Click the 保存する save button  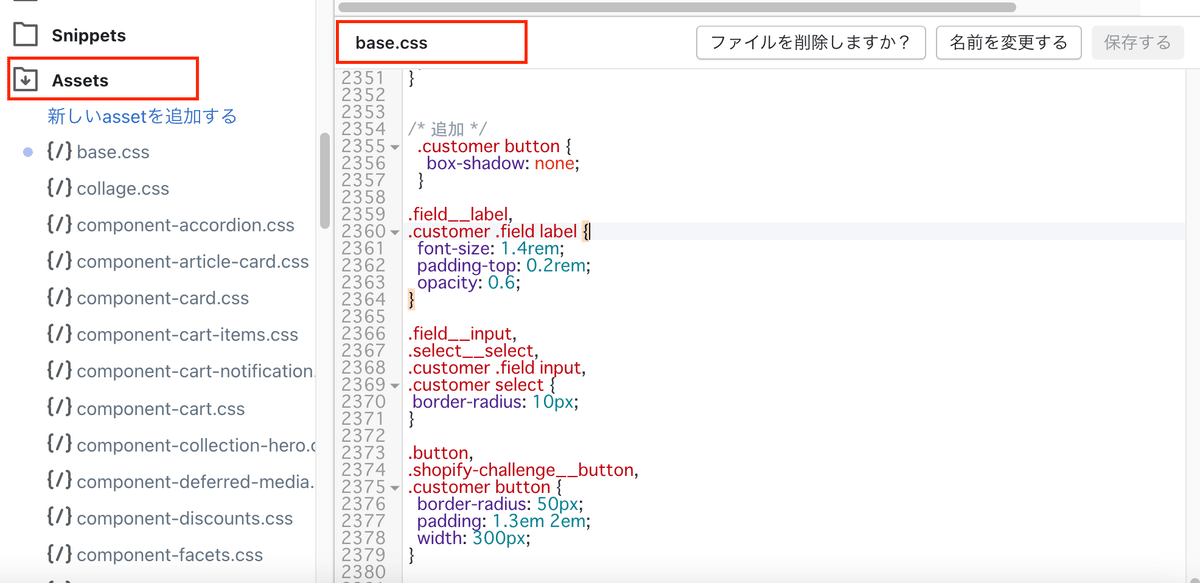(x=1138, y=43)
